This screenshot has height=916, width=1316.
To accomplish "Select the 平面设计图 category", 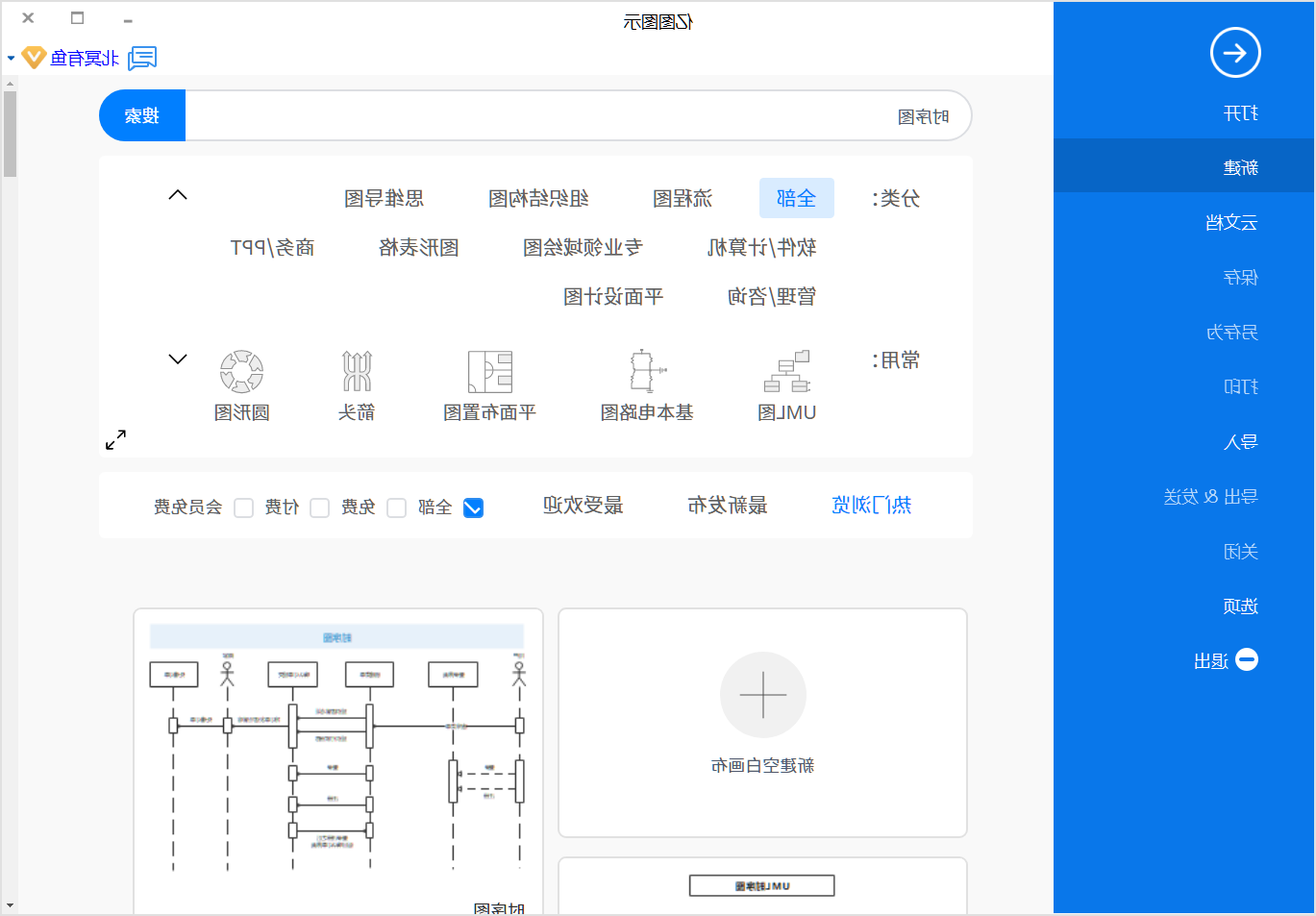I will click(x=613, y=296).
